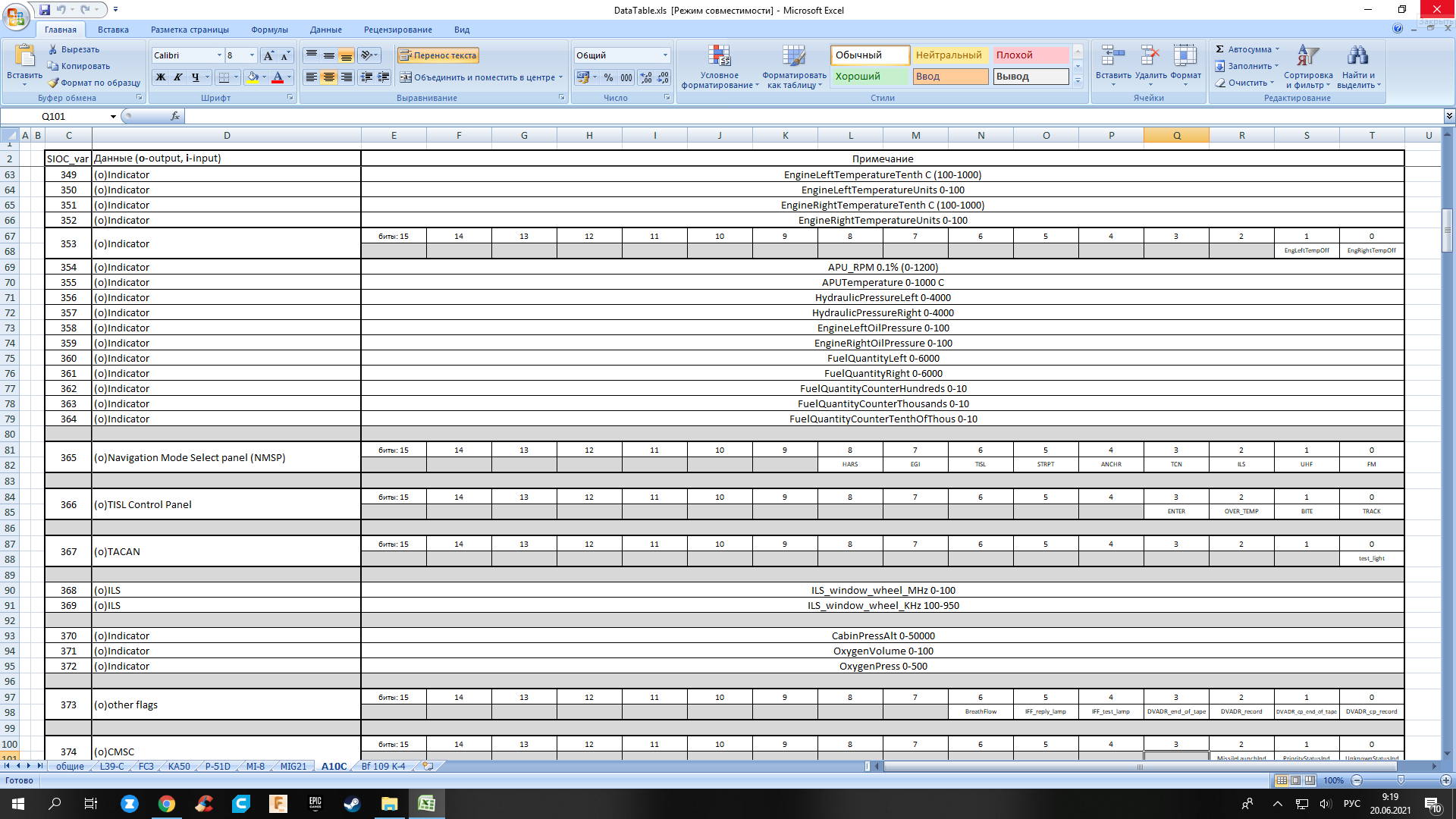Image resolution: width=1456 pixels, height=819 pixels.
Task: Open the font name Calibri dropdown
Action: click(x=219, y=55)
